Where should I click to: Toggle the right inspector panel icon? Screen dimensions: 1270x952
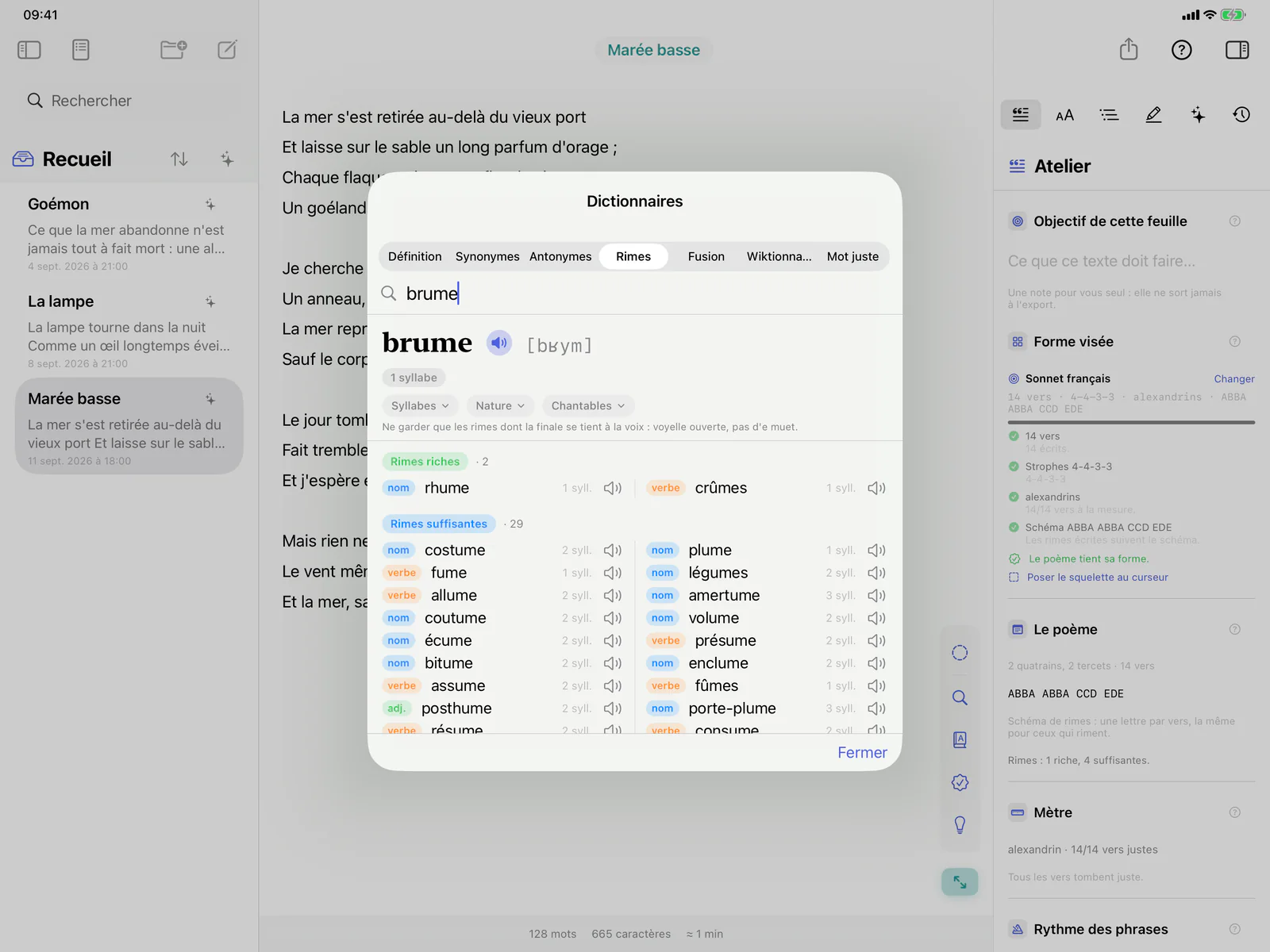coord(1237,50)
